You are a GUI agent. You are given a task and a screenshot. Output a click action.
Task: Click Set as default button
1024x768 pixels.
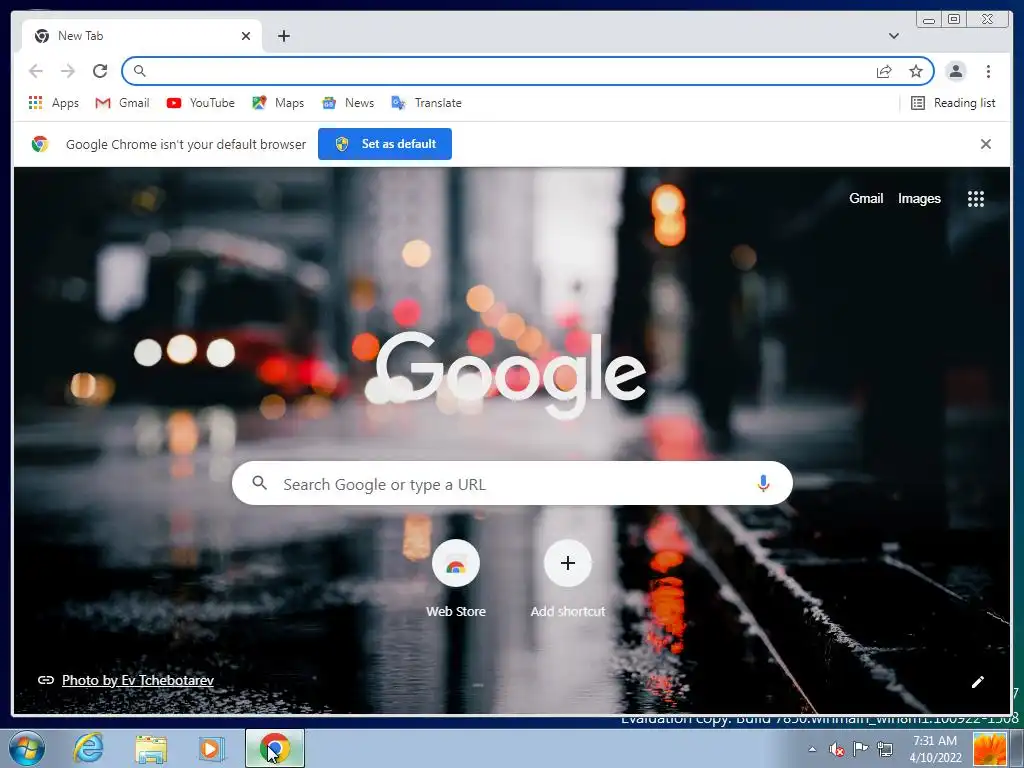385,144
